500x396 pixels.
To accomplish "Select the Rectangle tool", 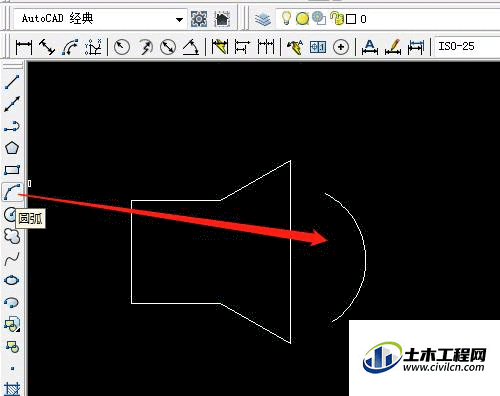I will click(x=12, y=170).
